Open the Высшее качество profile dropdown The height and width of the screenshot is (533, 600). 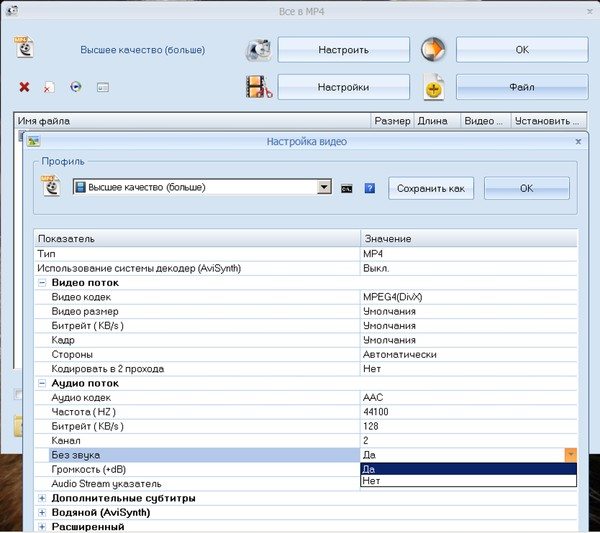pyautogui.click(x=324, y=187)
